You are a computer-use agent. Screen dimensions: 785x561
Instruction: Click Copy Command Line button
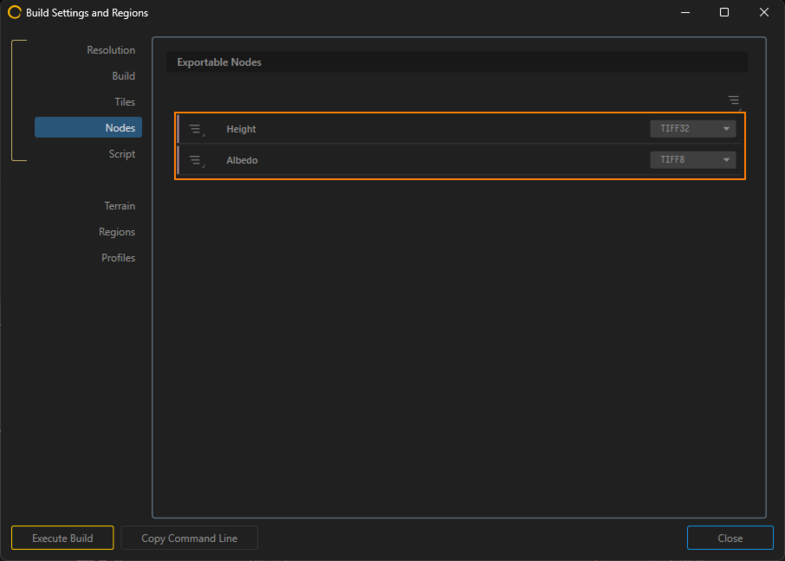pyautogui.click(x=189, y=538)
